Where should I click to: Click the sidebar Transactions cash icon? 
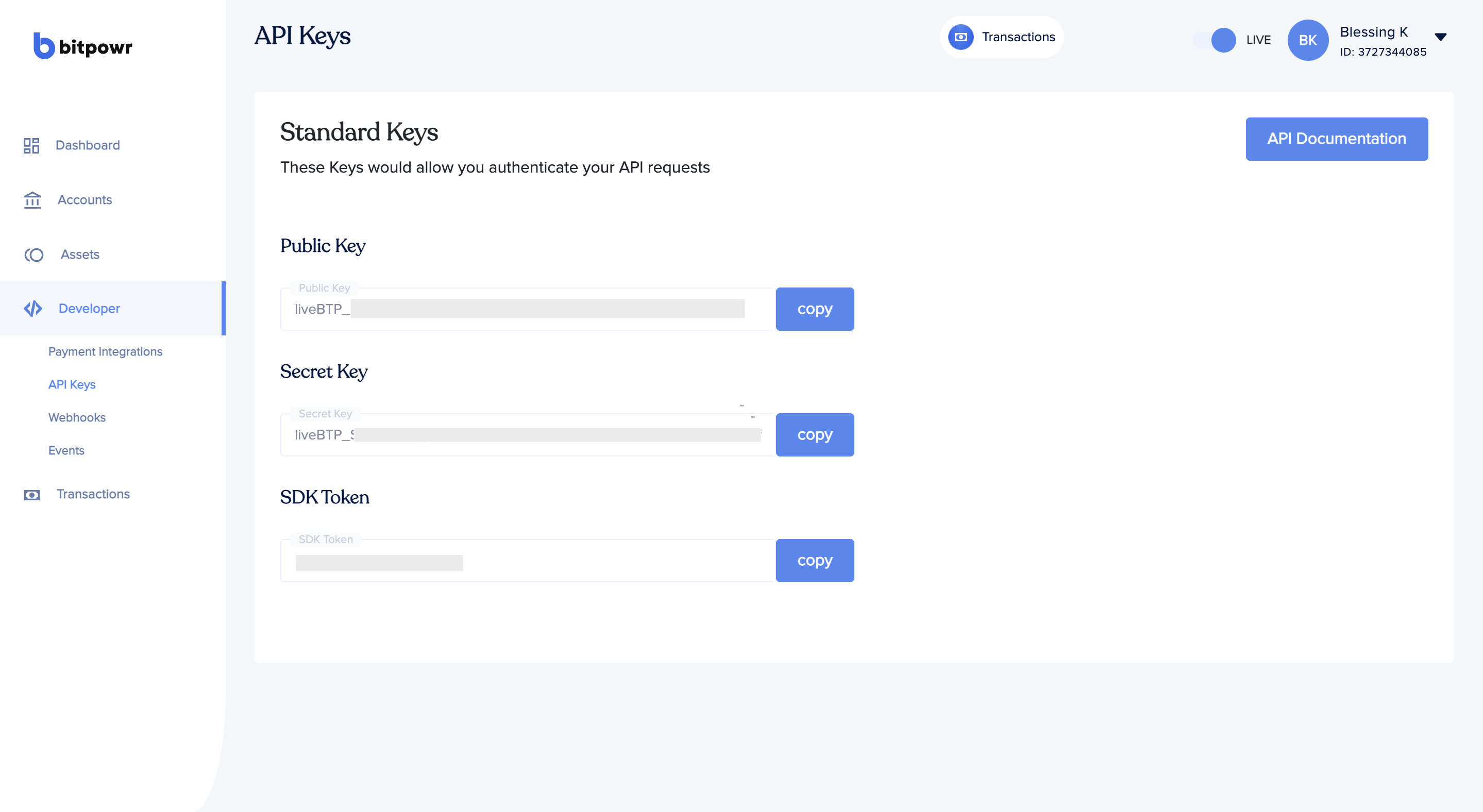tap(31, 495)
